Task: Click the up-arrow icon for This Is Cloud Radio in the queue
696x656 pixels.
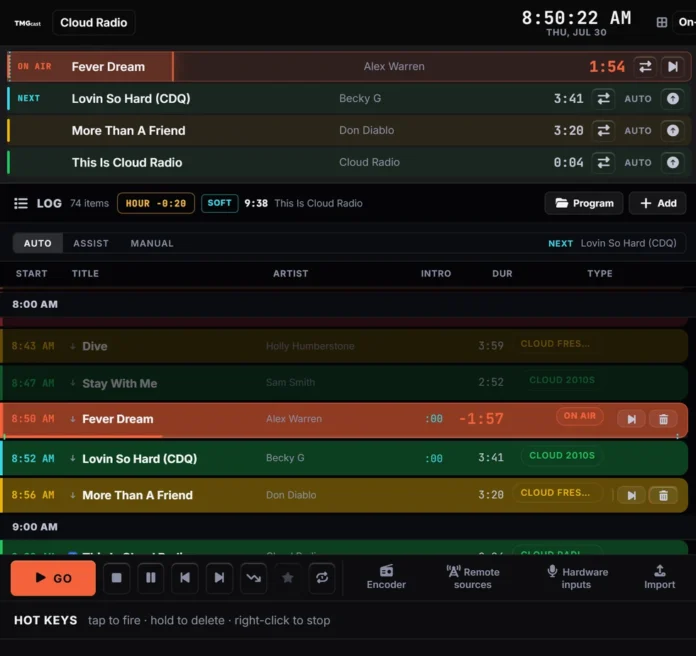Action: [673, 162]
